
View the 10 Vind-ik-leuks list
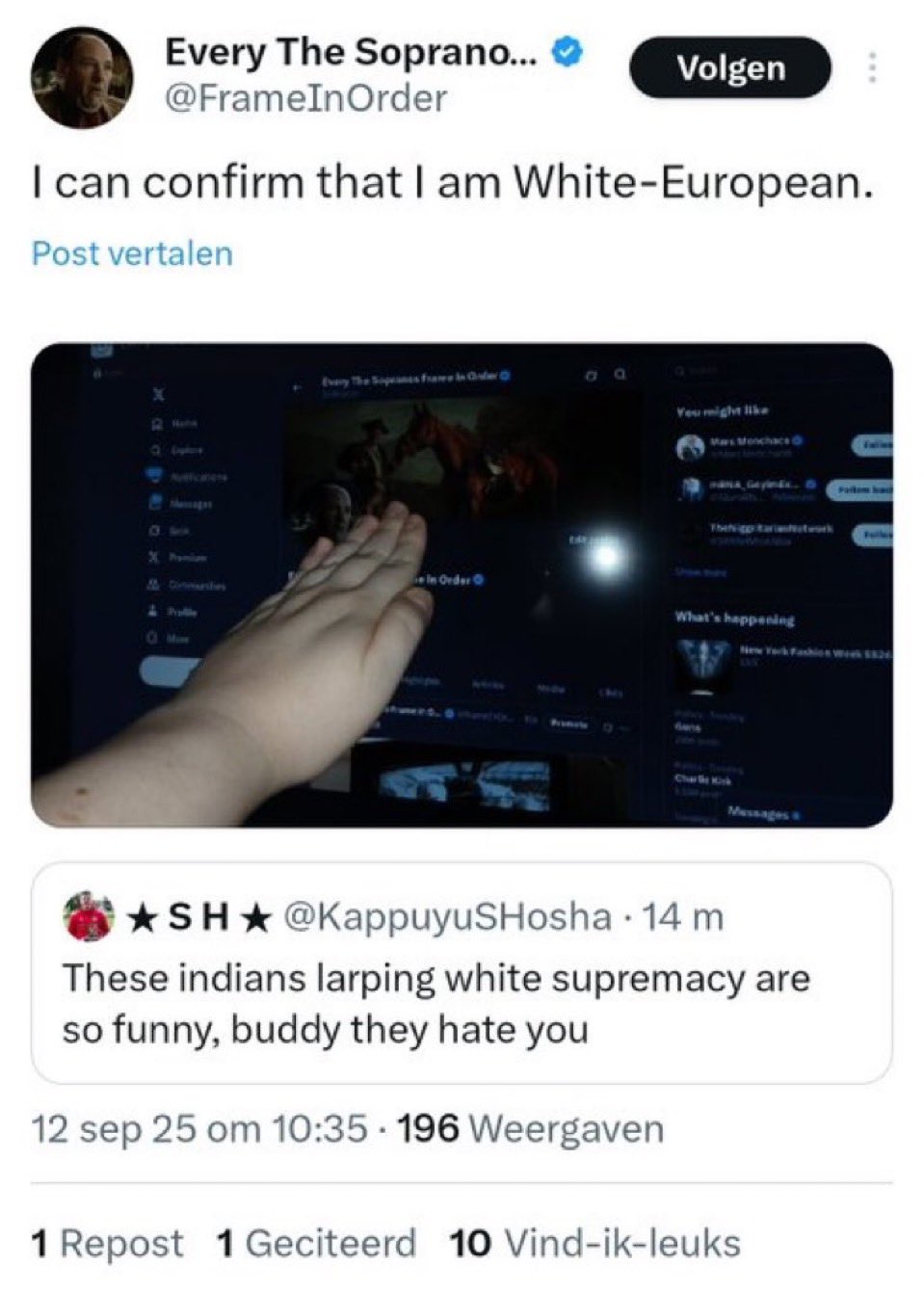pyautogui.click(x=595, y=1244)
